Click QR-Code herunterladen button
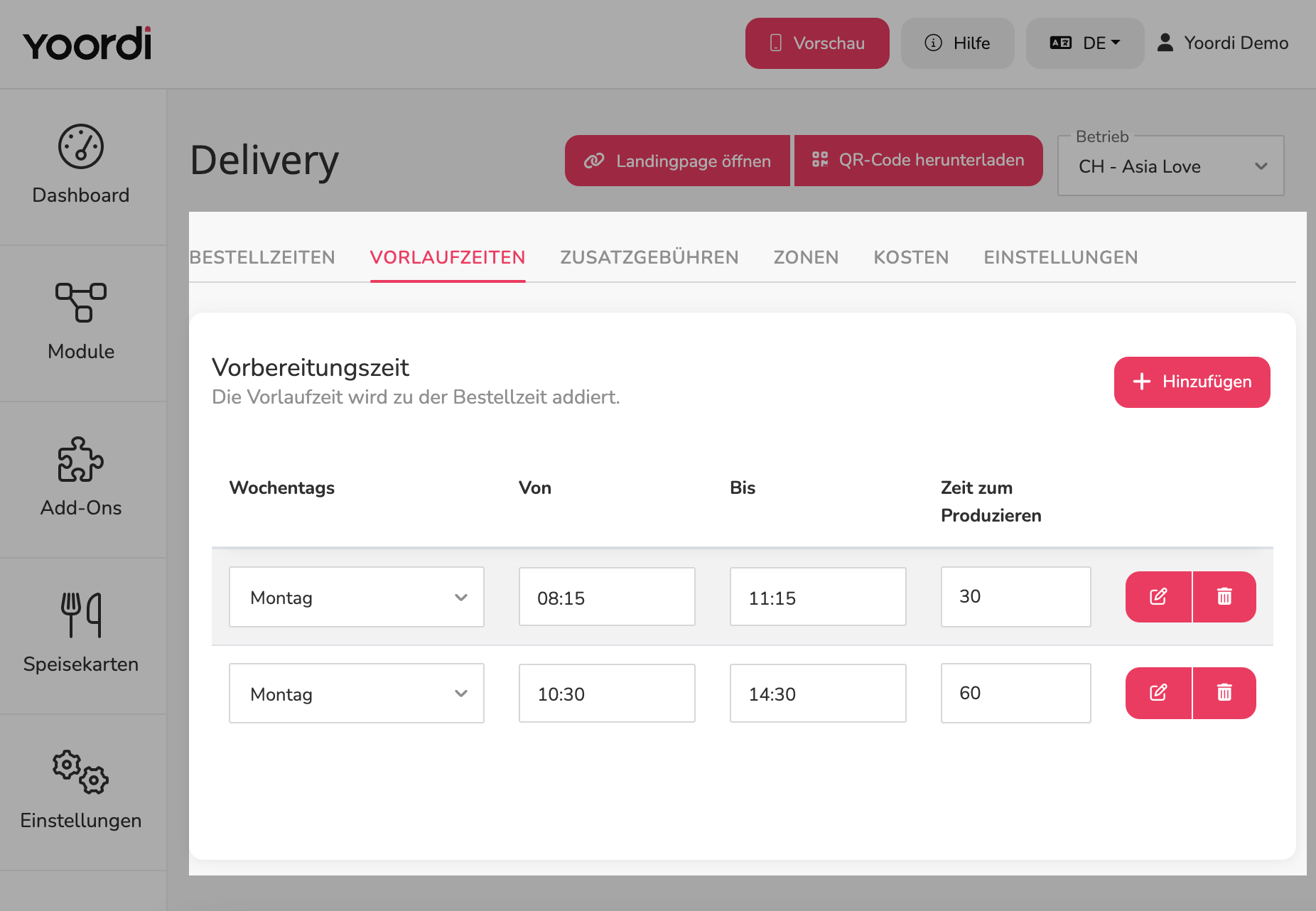 pos(918,161)
